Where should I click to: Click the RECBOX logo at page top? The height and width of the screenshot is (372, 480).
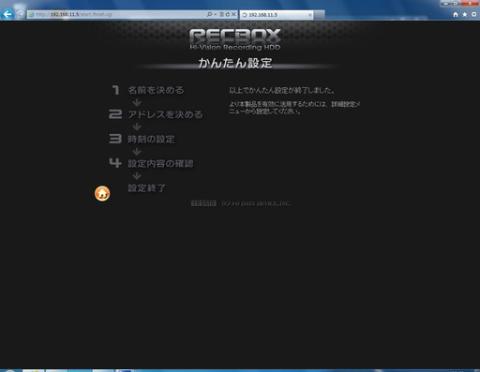(235, 39)
